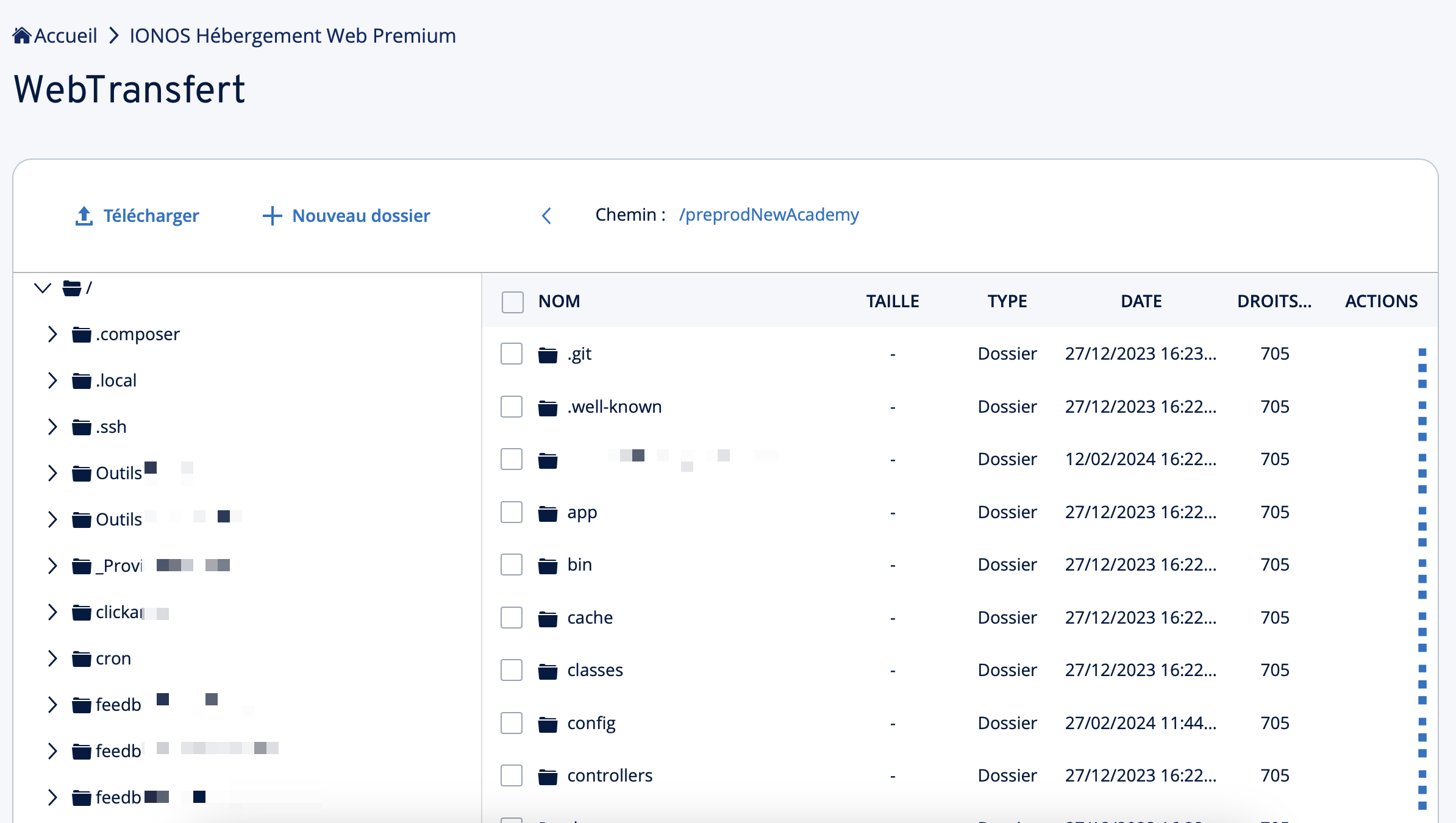Select the app folder checkbox
The height and width of the screenshot is (823, 1456).
coord(511,512)
